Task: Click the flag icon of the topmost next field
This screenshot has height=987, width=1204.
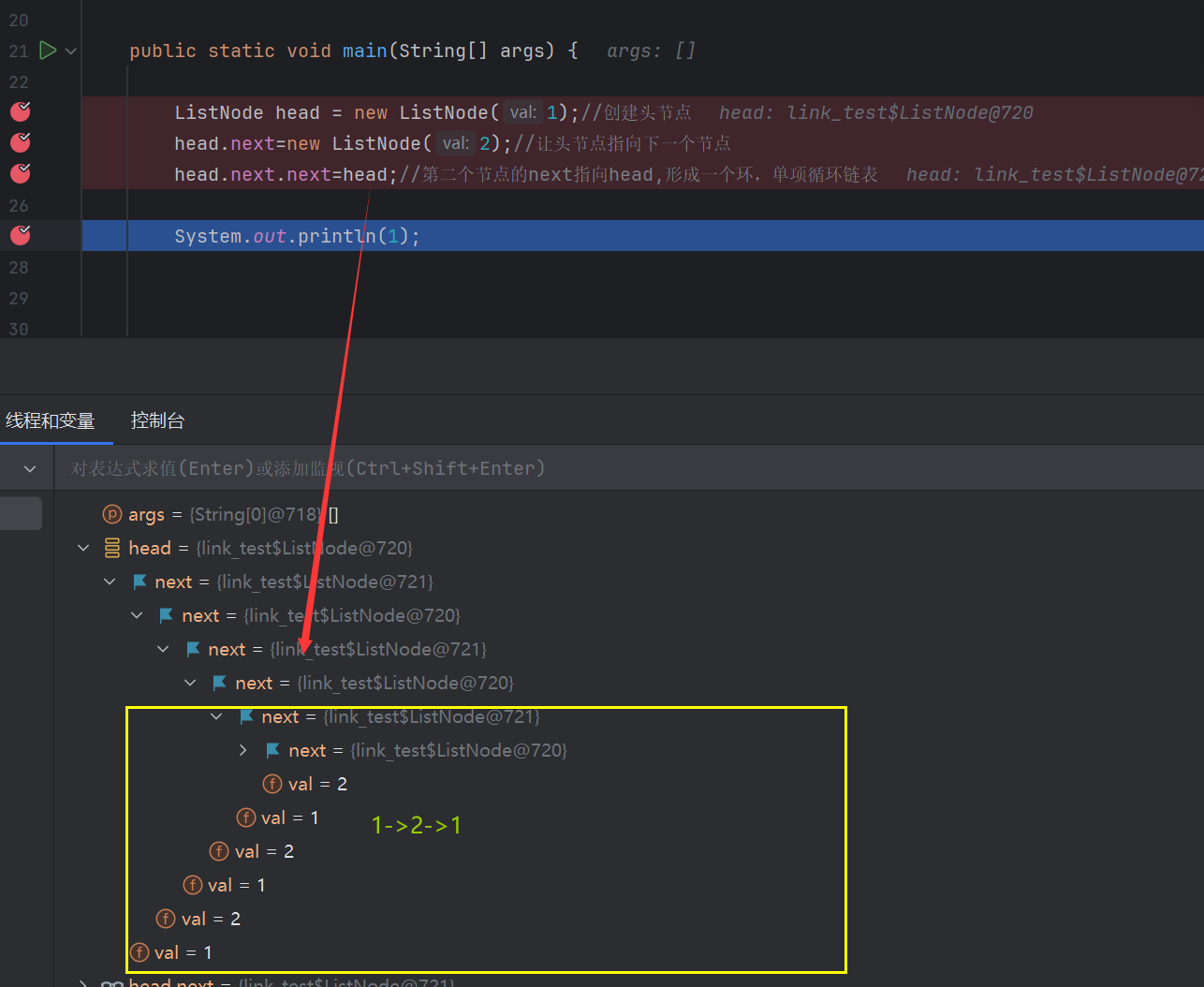Action: pyautogui.click(x=139, y=582)
